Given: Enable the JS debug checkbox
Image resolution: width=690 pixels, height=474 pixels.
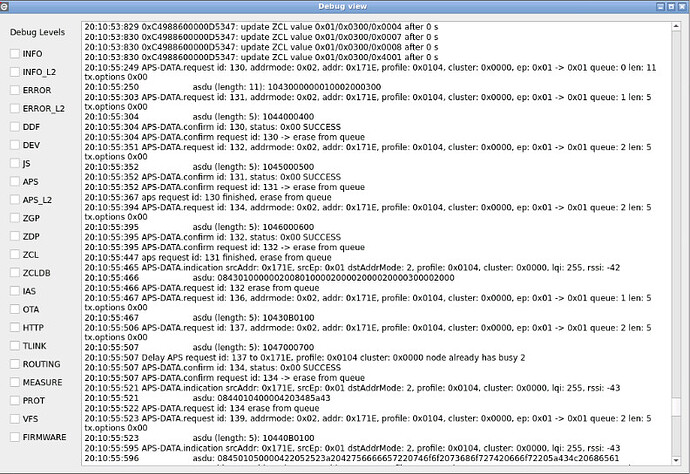Looking at the screenshot, I should pyautogui.click(x=15, y=163).
